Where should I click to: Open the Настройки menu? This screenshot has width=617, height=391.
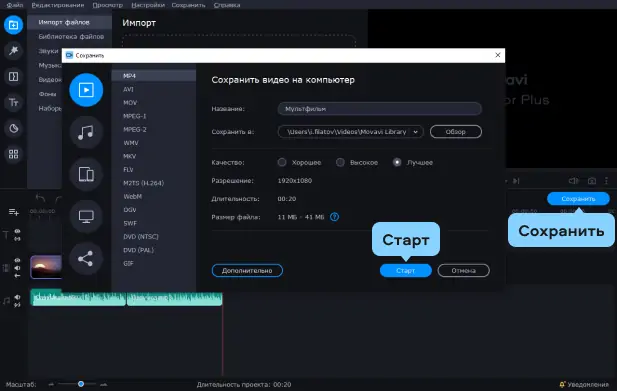pyautogui.click(x=148, y=5)
